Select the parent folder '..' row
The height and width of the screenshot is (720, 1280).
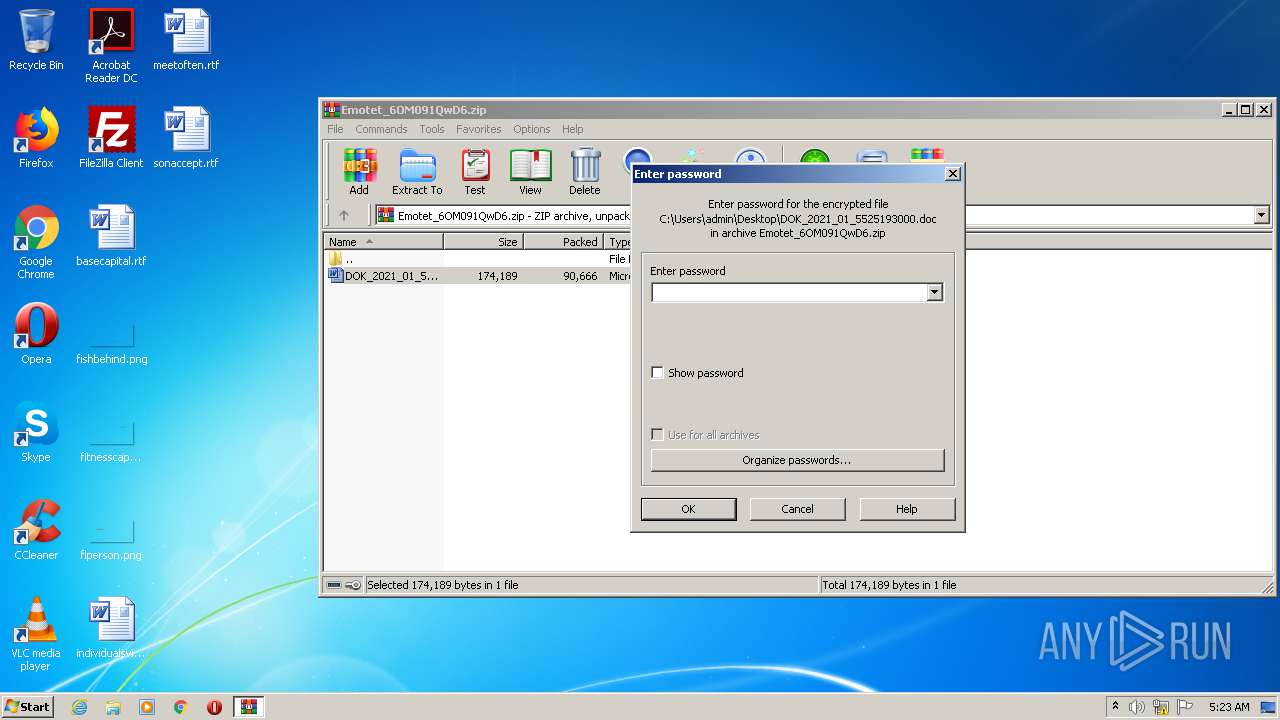(478, 259)
